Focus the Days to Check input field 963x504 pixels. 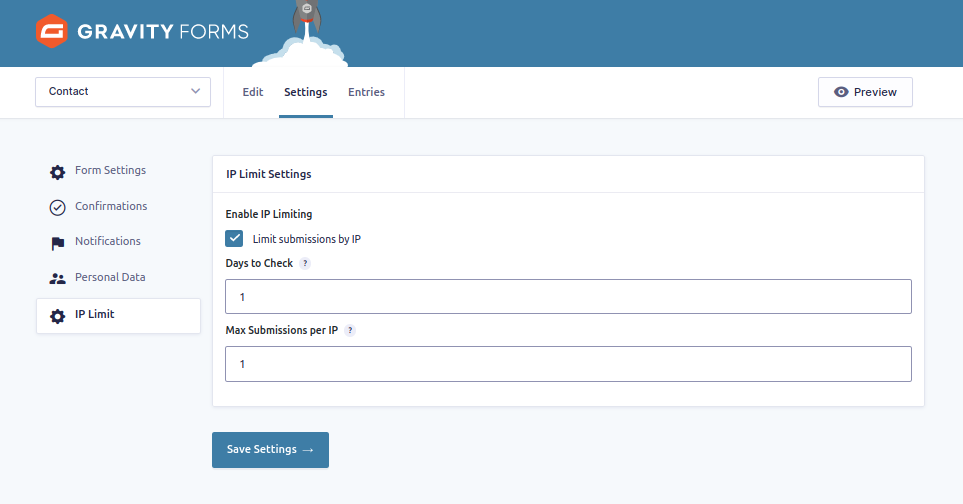[568, 297]
